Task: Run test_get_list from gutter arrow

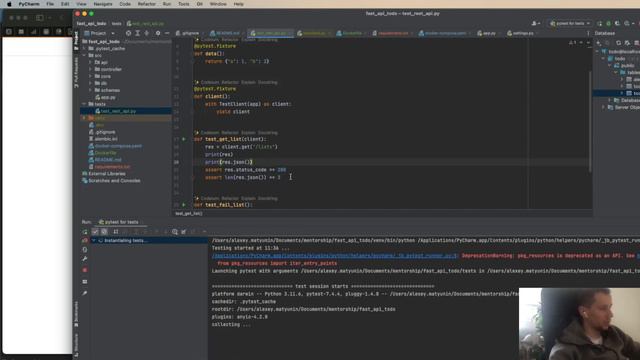Action: point(184,139)
